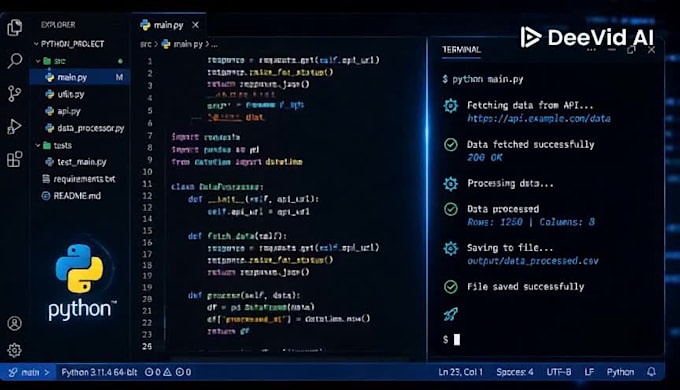Image resolution: width=680 pixels, height=390 pixels.
Task: Click the "200 OK" status text
Action: (484, 157)
